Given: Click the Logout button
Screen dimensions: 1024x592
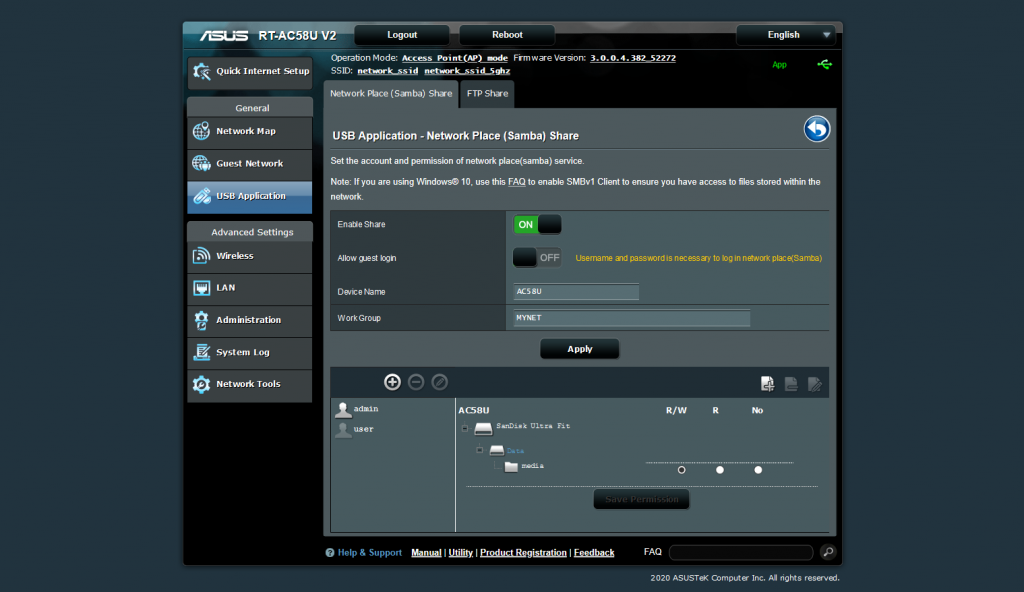Looking at the screenshot, I should pos(402,35).
